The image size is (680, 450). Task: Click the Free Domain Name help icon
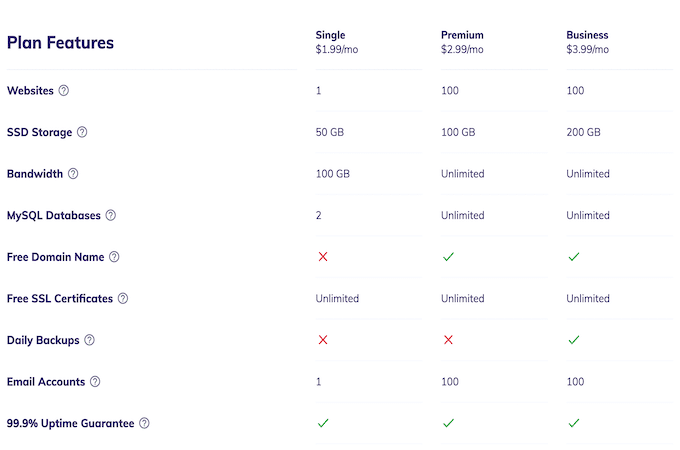click(x=114, y=257)
